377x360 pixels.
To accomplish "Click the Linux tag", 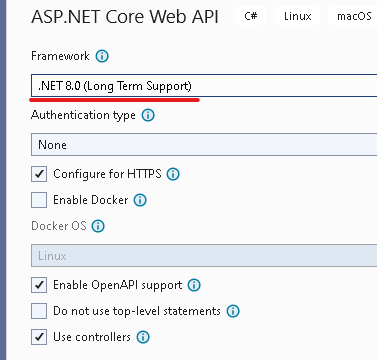I will point(297,16).
